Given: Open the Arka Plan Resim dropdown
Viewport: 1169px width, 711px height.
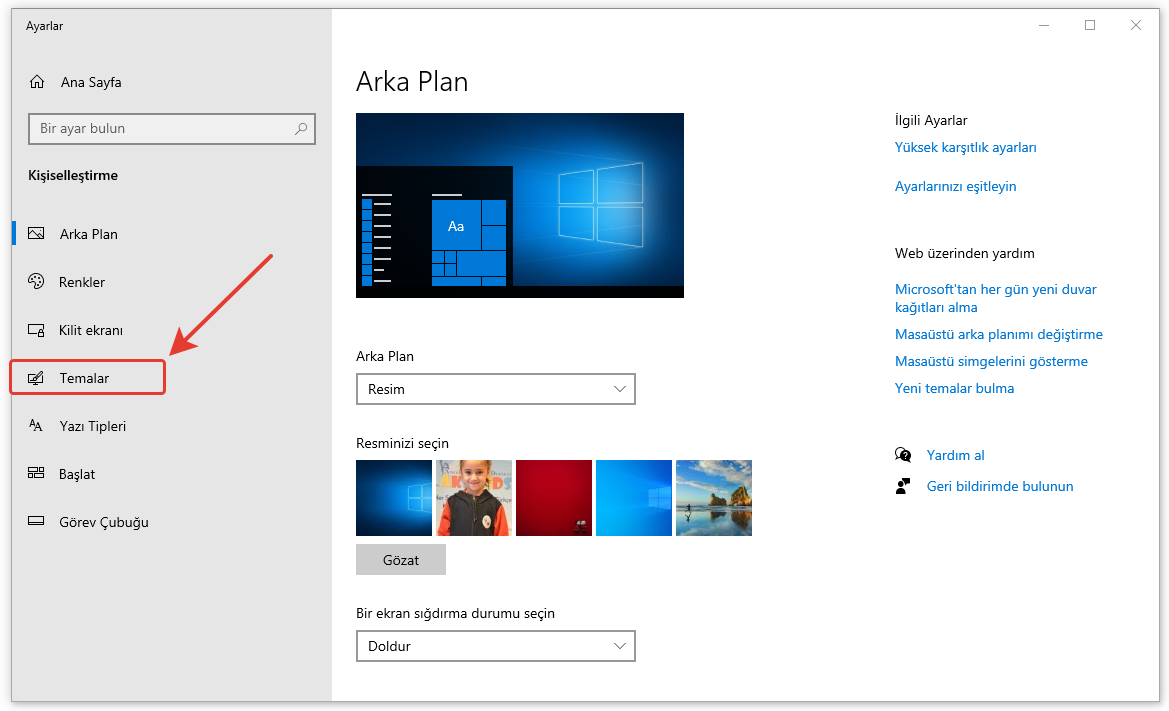Looking at the screenshot, I should tap(495, 389).
